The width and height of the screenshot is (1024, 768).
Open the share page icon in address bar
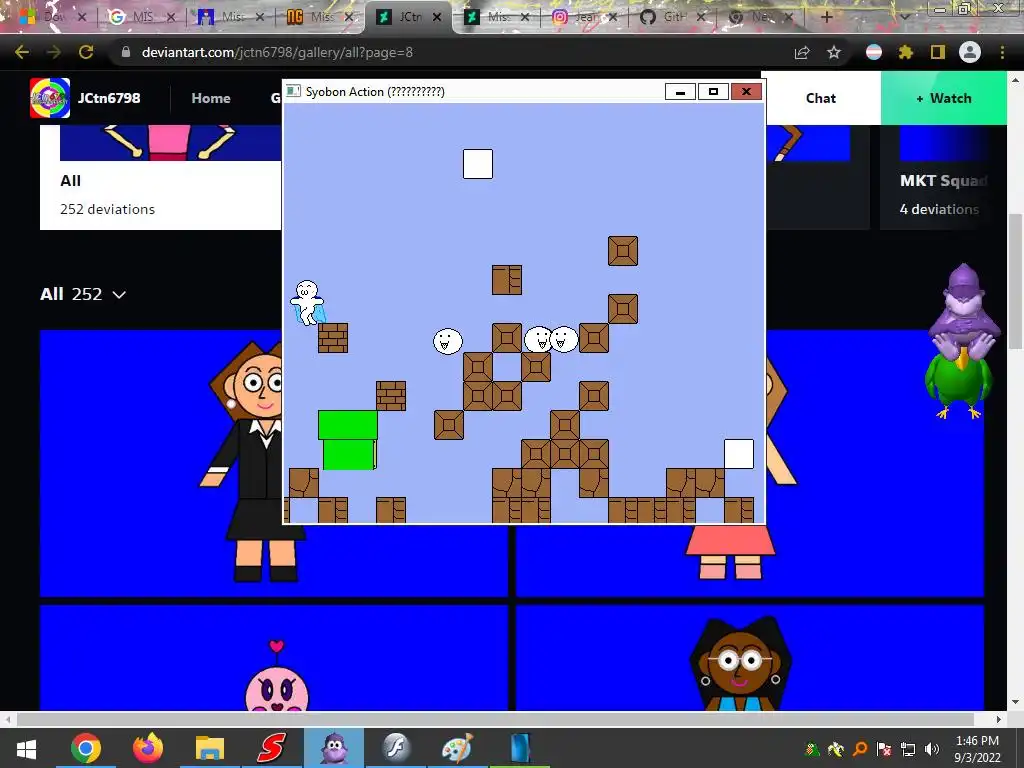[802, 52]
